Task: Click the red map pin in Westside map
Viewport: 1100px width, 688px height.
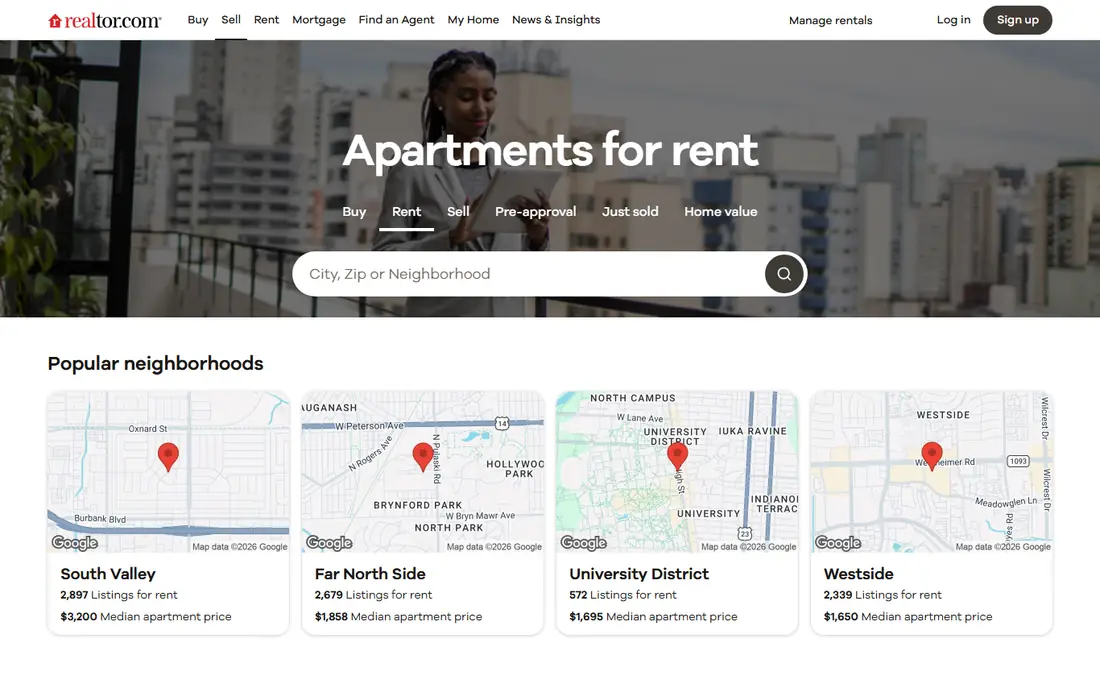Action: click(932, 457)
